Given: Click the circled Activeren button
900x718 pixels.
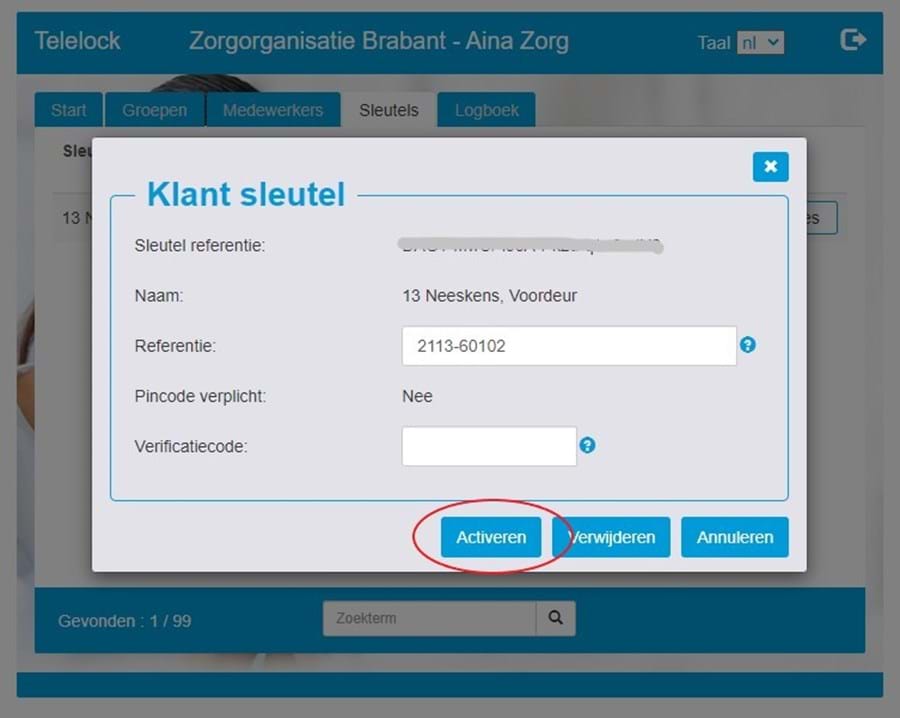Looking at the screenshot, I should pos(490,537).
